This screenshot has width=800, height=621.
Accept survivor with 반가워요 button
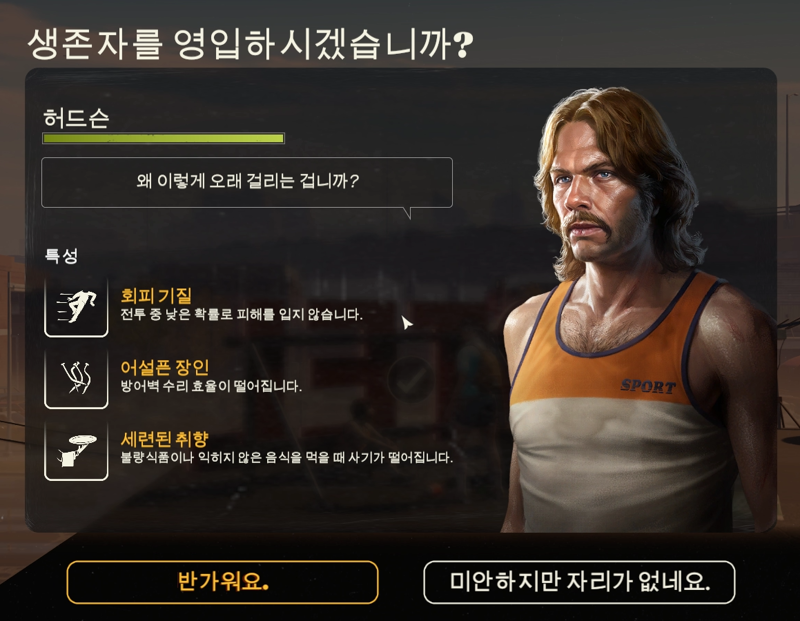tap(222, 582)
